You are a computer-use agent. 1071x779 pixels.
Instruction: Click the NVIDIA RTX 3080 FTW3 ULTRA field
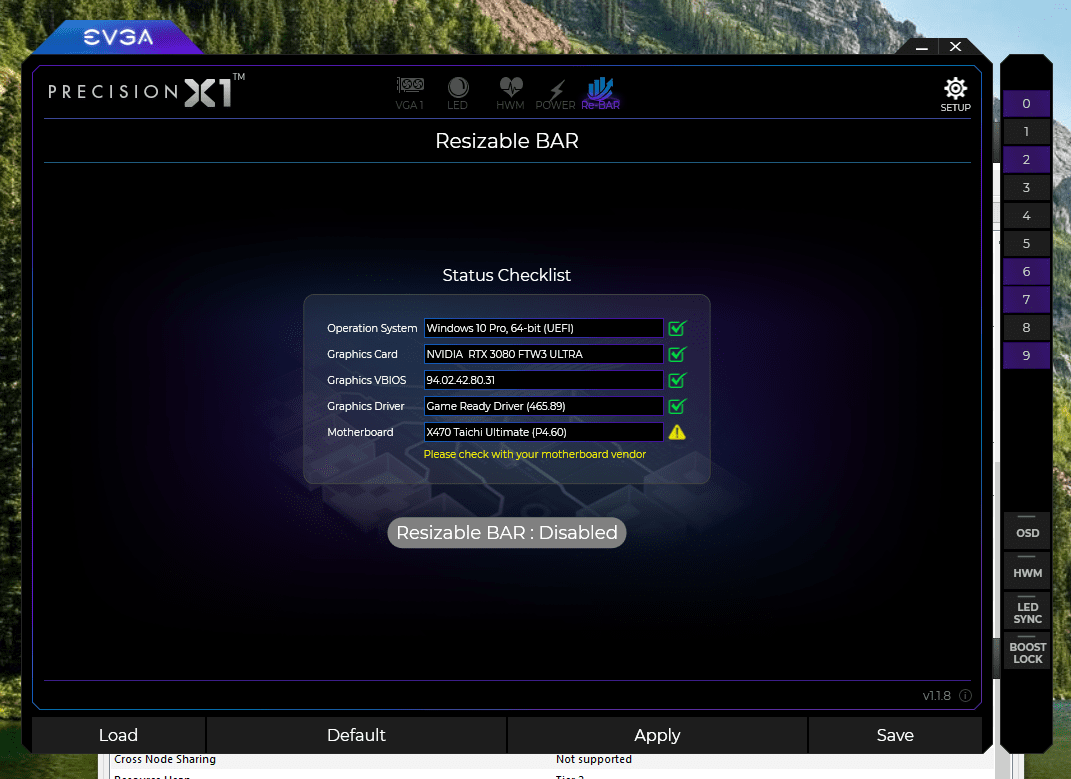tap(543, 354)
